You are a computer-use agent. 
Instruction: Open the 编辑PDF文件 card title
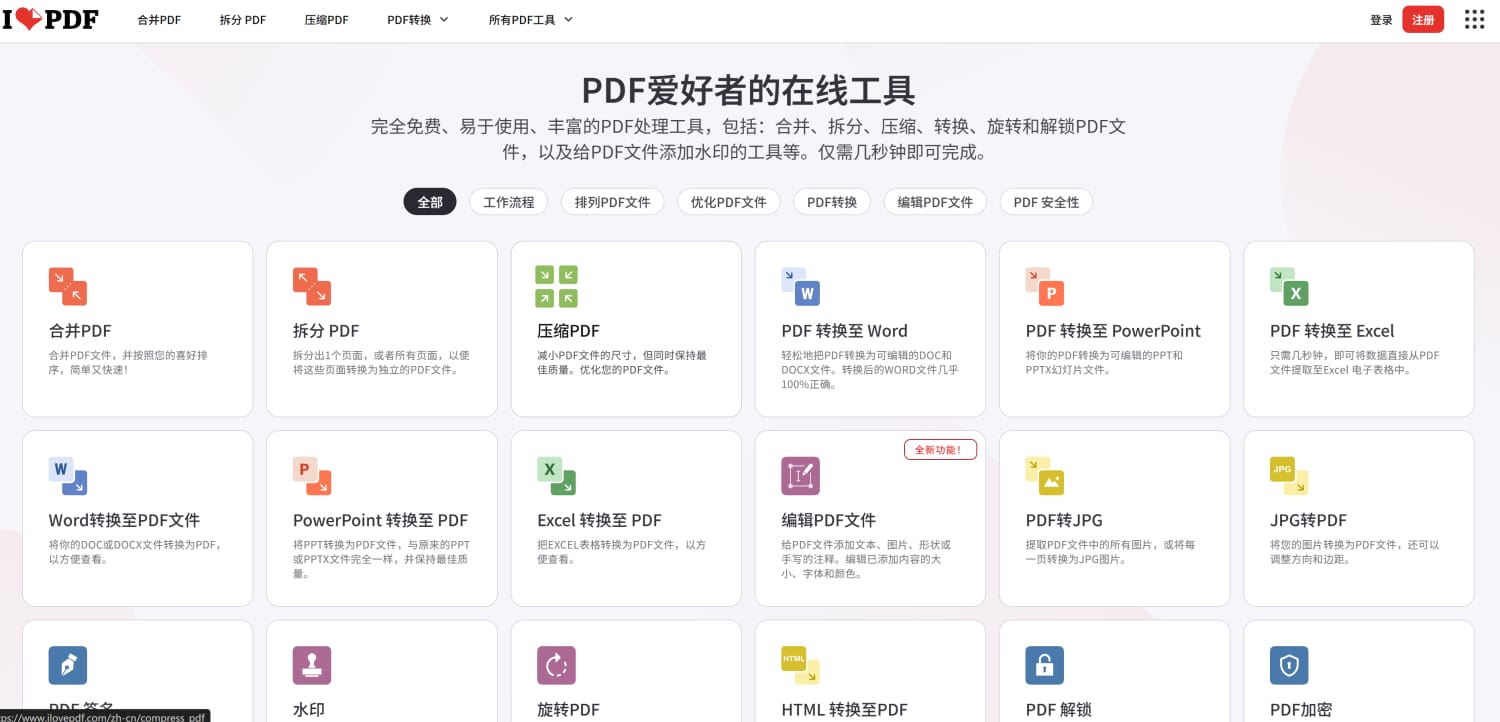click(828, 520)
